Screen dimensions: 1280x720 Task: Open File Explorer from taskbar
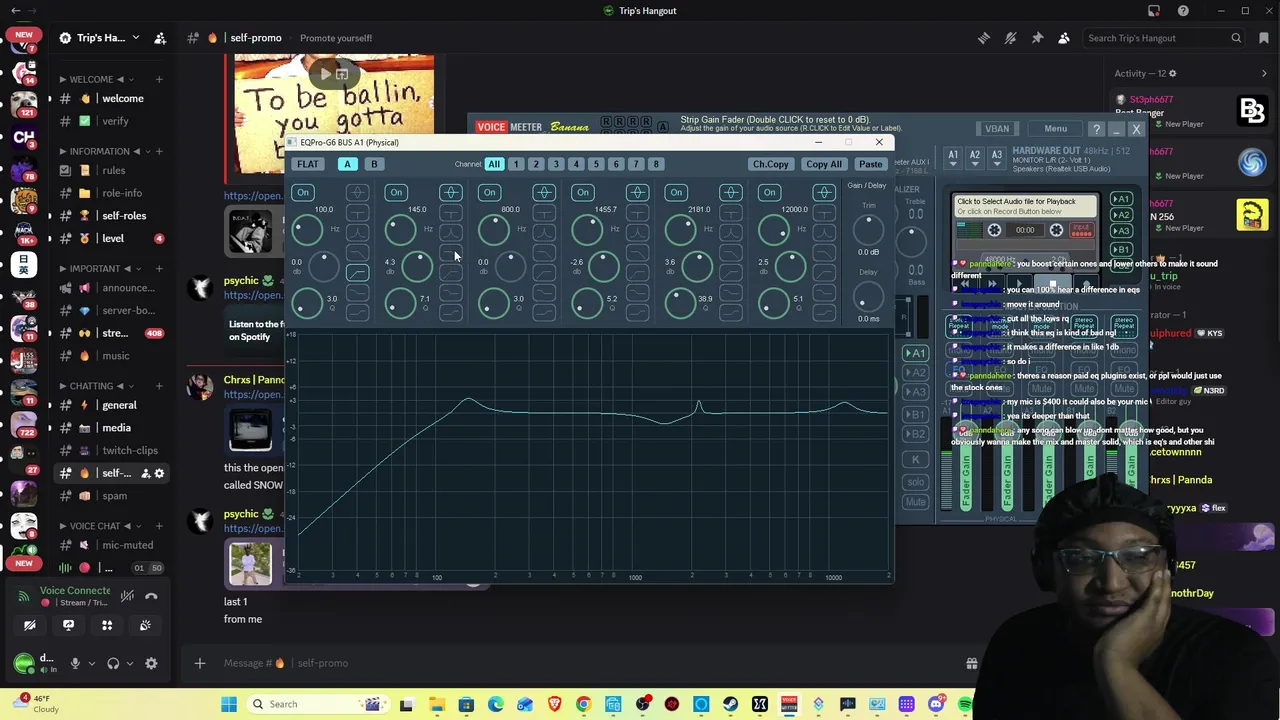point(437,704)
